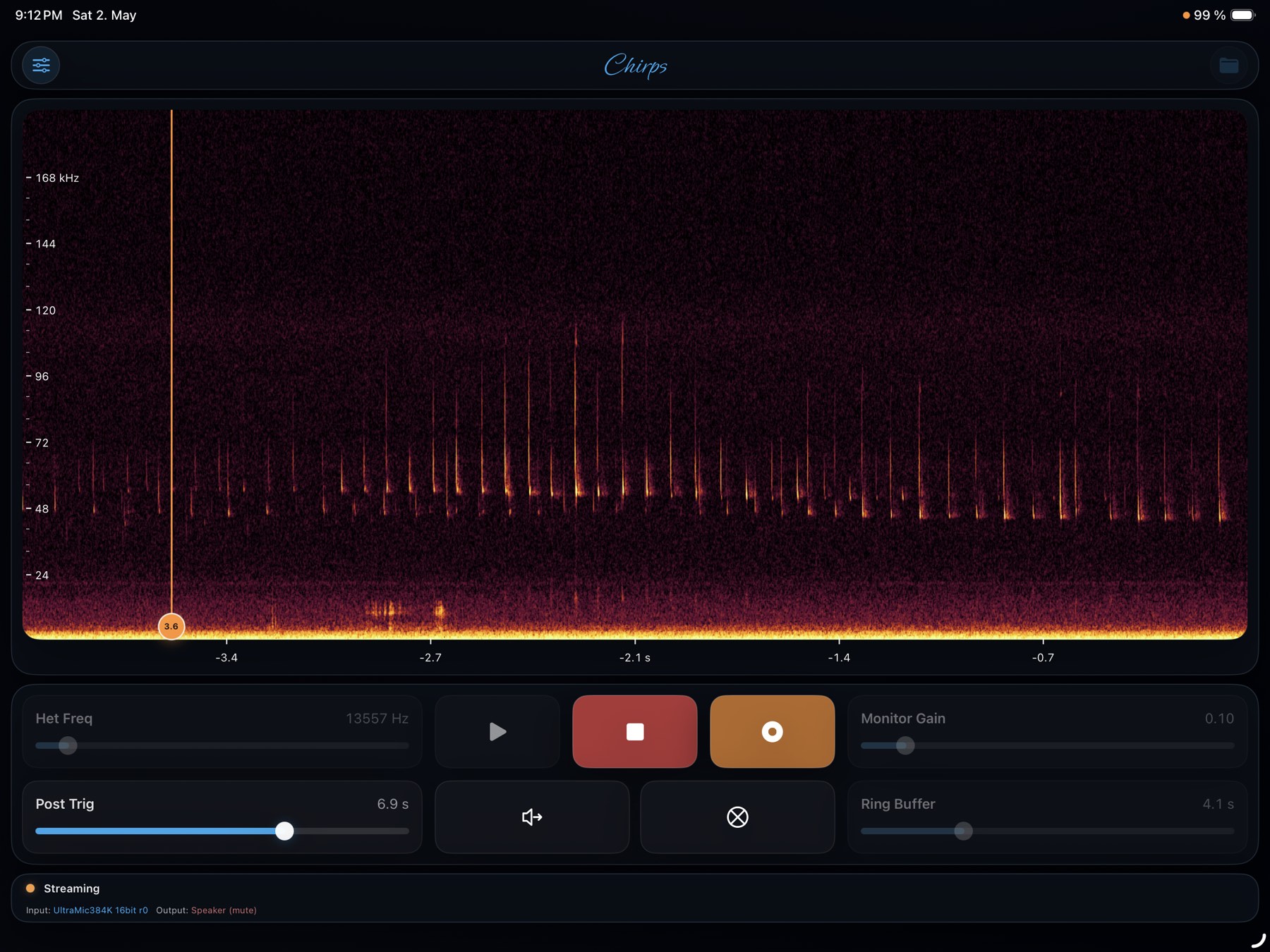The image size is (1270, 952).
Task: Click the -0.7 time axis label
Action: point(1043,657)
